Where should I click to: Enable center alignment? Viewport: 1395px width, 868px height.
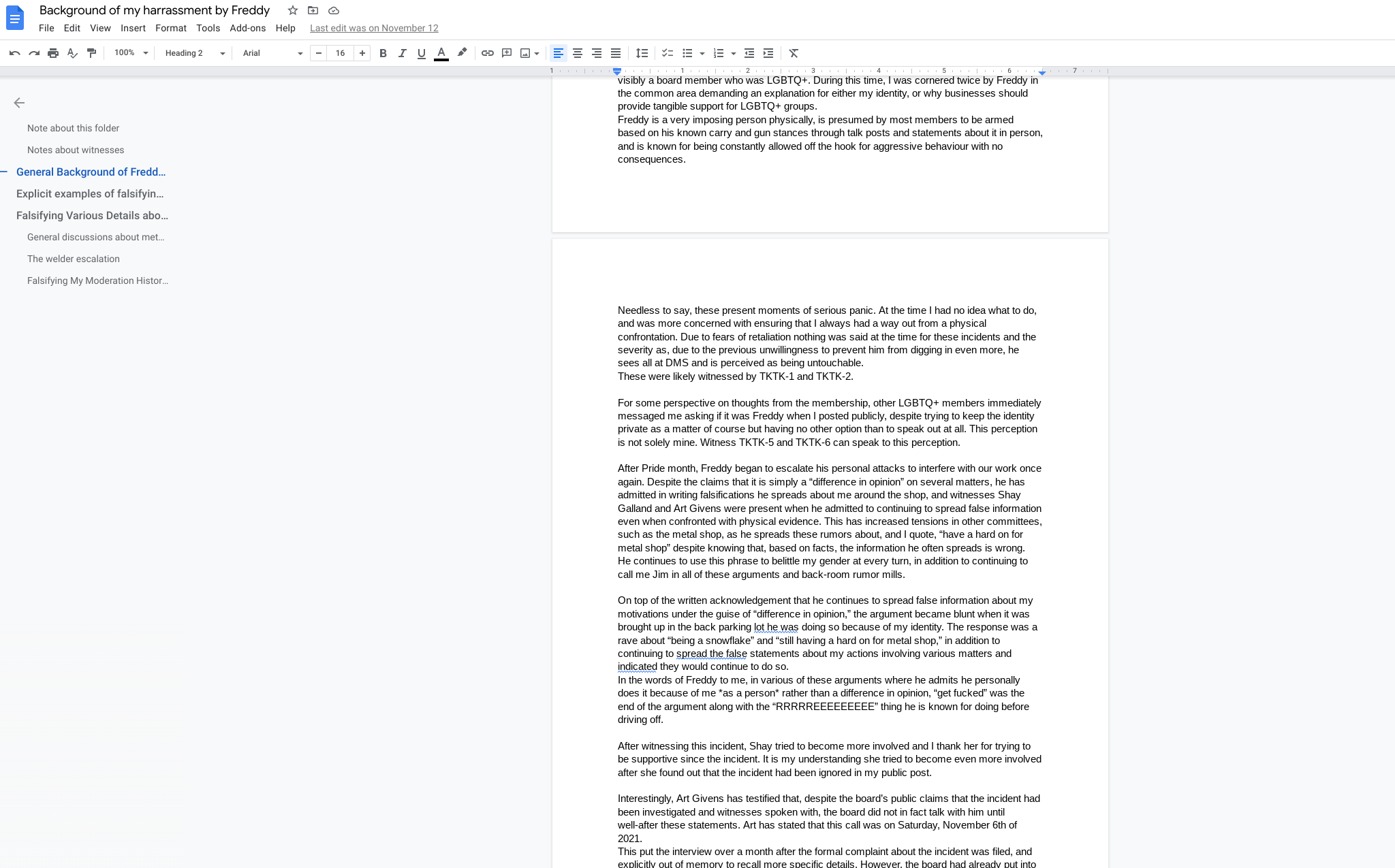pos(577,53)
